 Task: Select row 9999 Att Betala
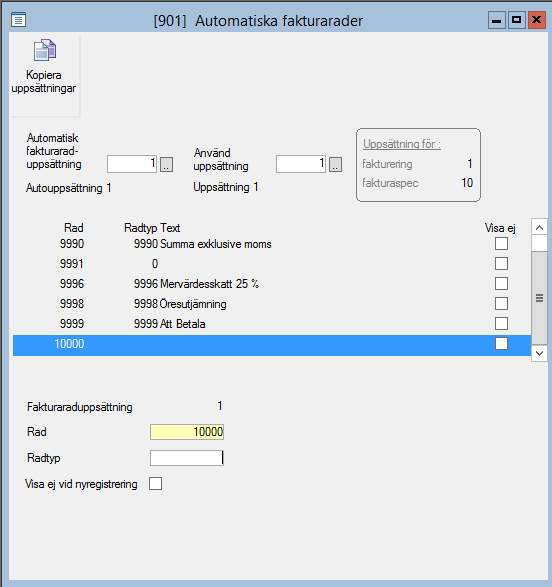click(x=272, y=324)
